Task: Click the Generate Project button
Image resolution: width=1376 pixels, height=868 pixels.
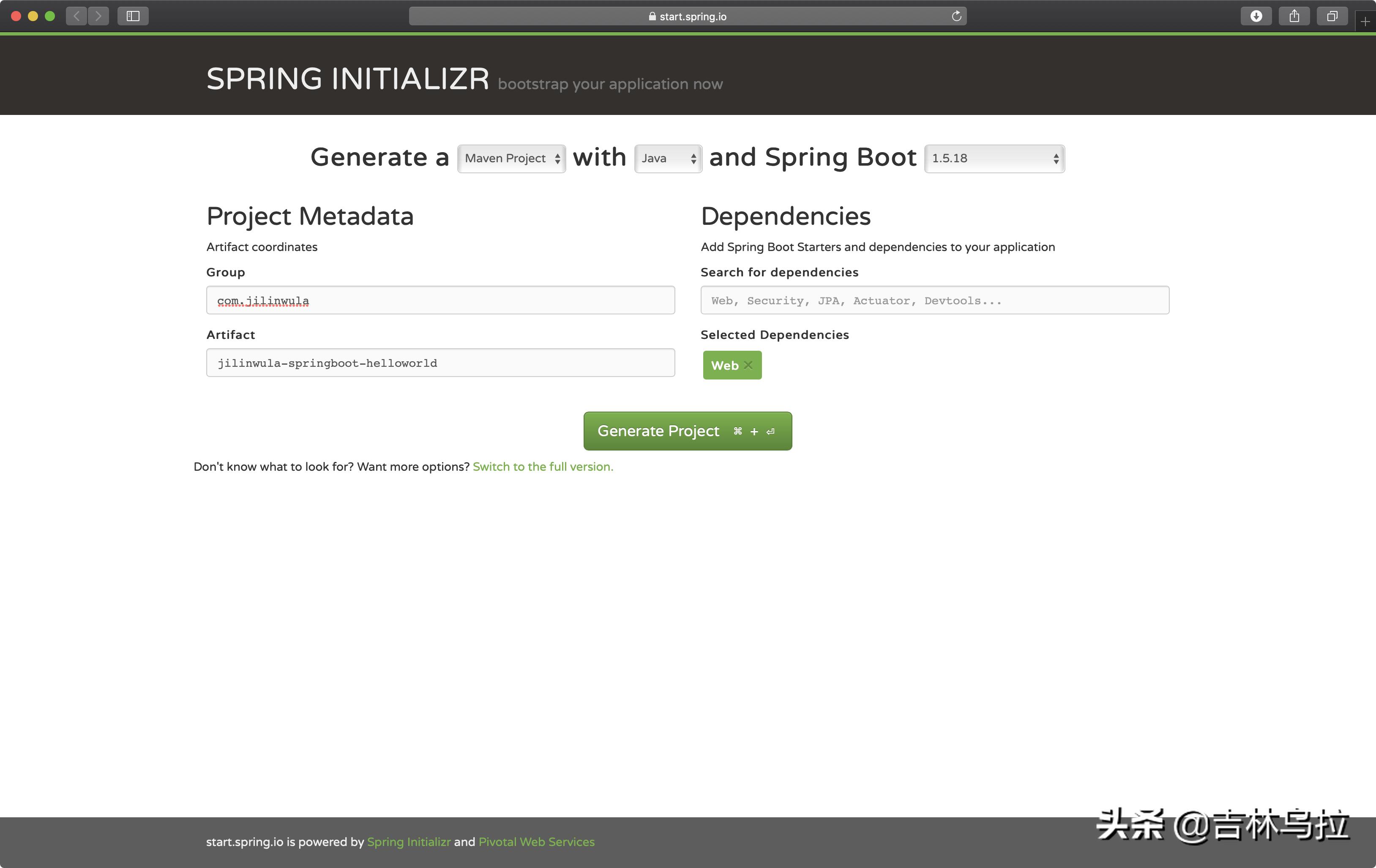Action: pos(688,430)
